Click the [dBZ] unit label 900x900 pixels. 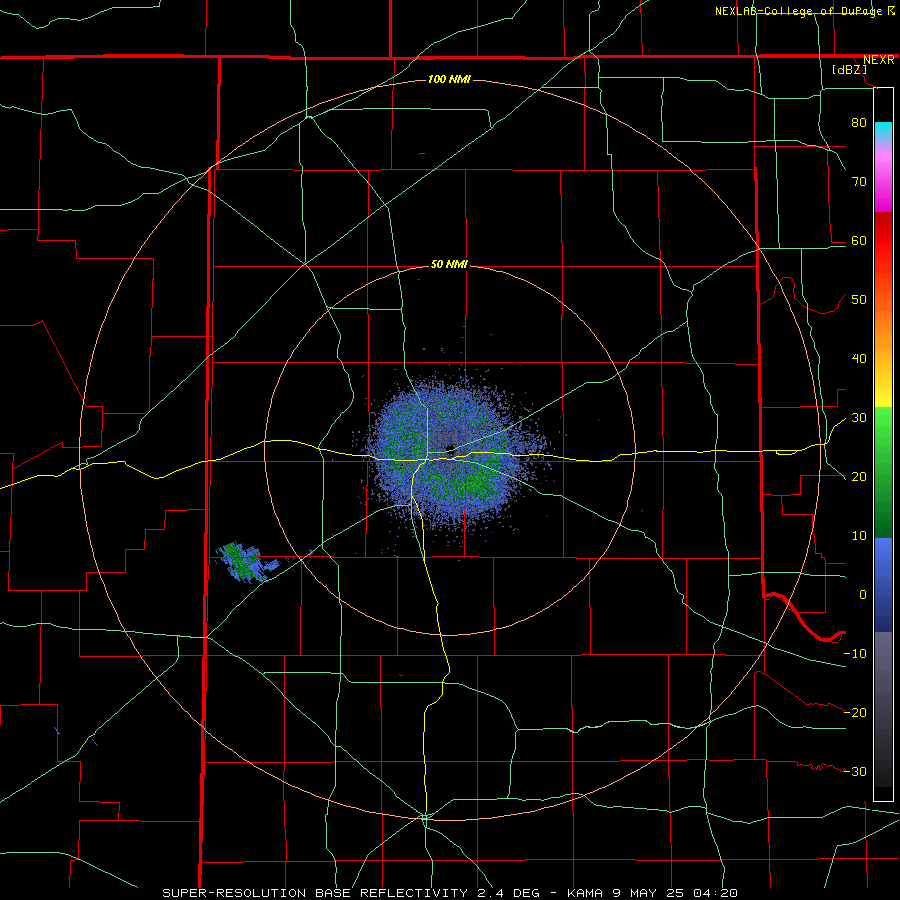(x=849, y=70)
